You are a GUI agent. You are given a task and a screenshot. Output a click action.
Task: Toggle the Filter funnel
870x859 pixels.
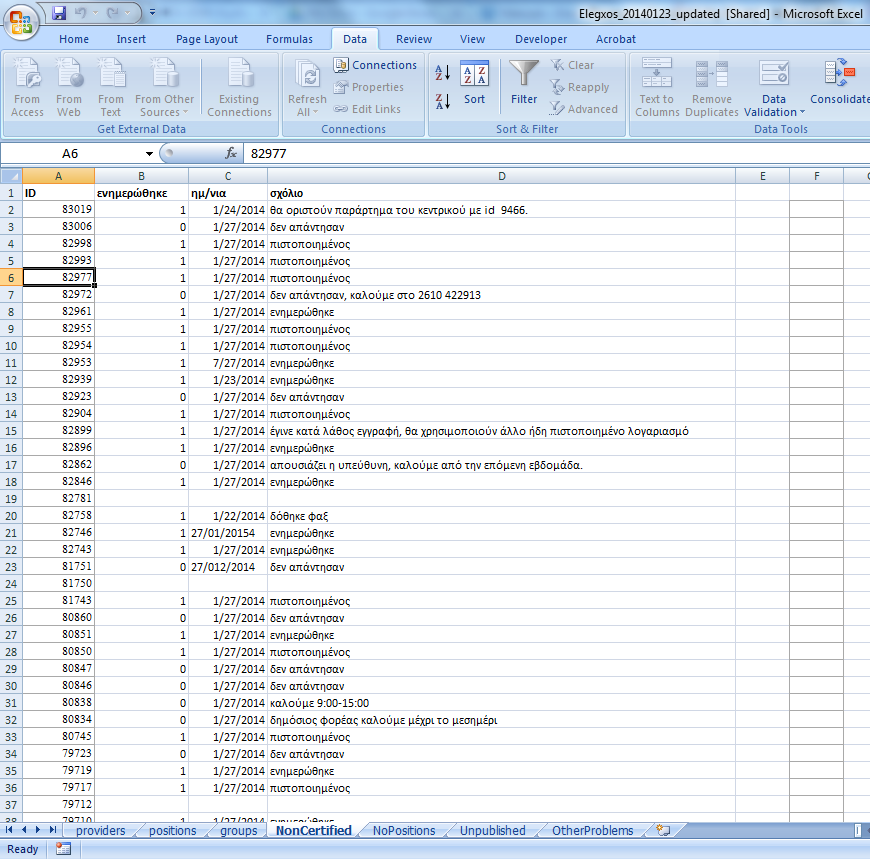pos(524,82)
